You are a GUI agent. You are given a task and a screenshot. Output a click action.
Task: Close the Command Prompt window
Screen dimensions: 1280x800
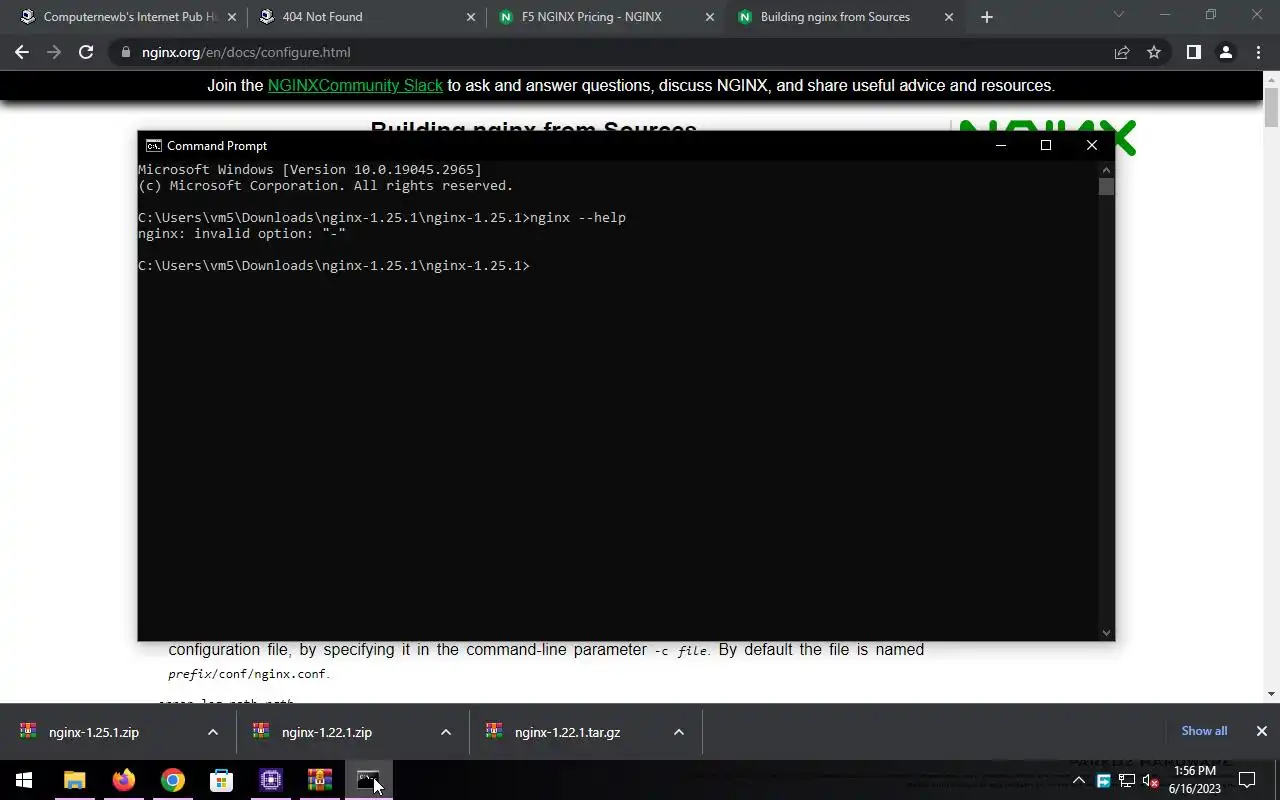click(1092, 145)
